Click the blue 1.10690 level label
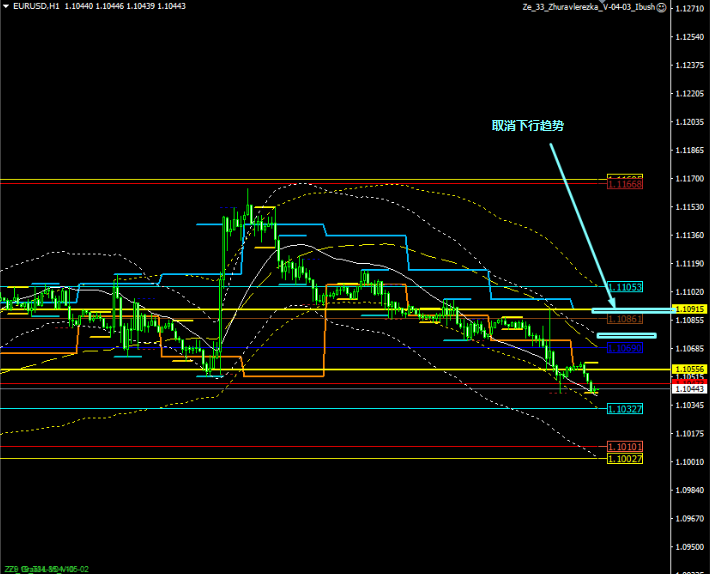The image size is (710, 574). [x=625, y=348]
